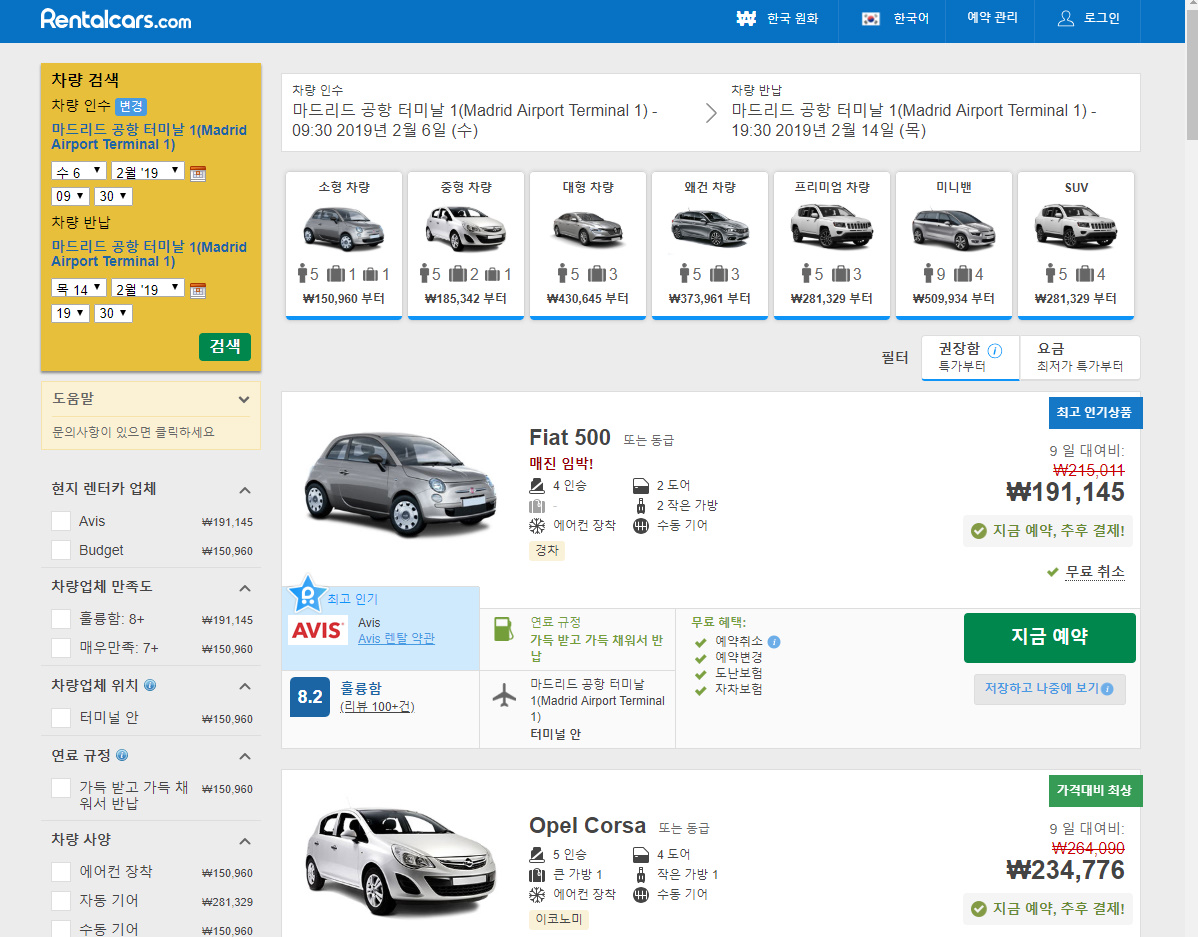1198x937 pixels.
Task: Click the green checkmark beside 지금 예약, 추후 결제 for Fiat 500
Action: click(x=978, y=530)
